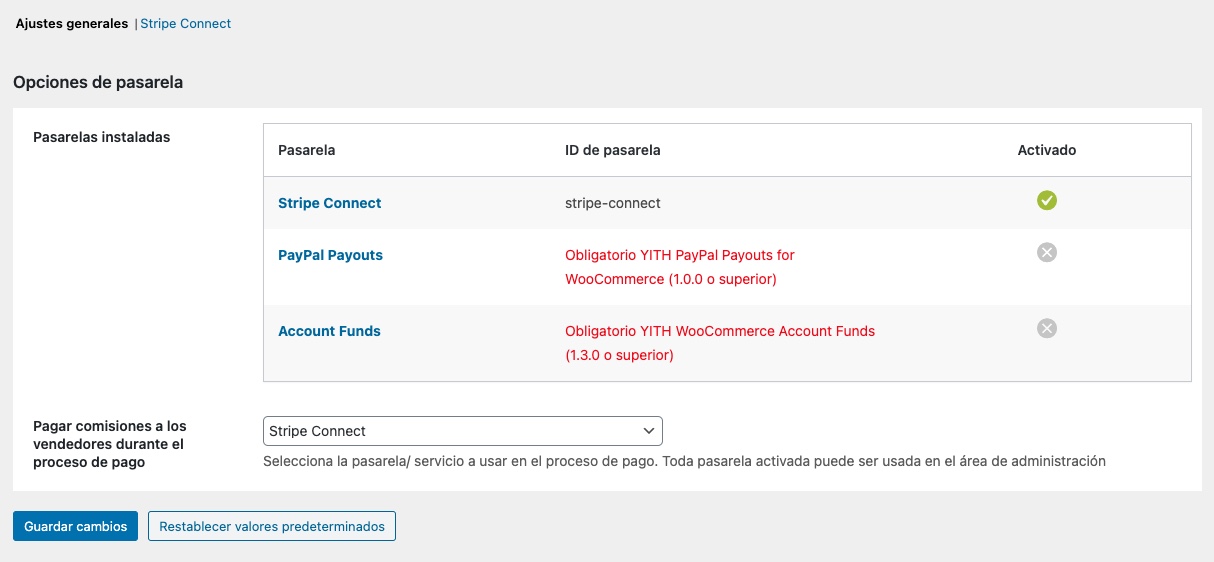Expand the commission payment gateway dropdown

click(x=462, y=431)
